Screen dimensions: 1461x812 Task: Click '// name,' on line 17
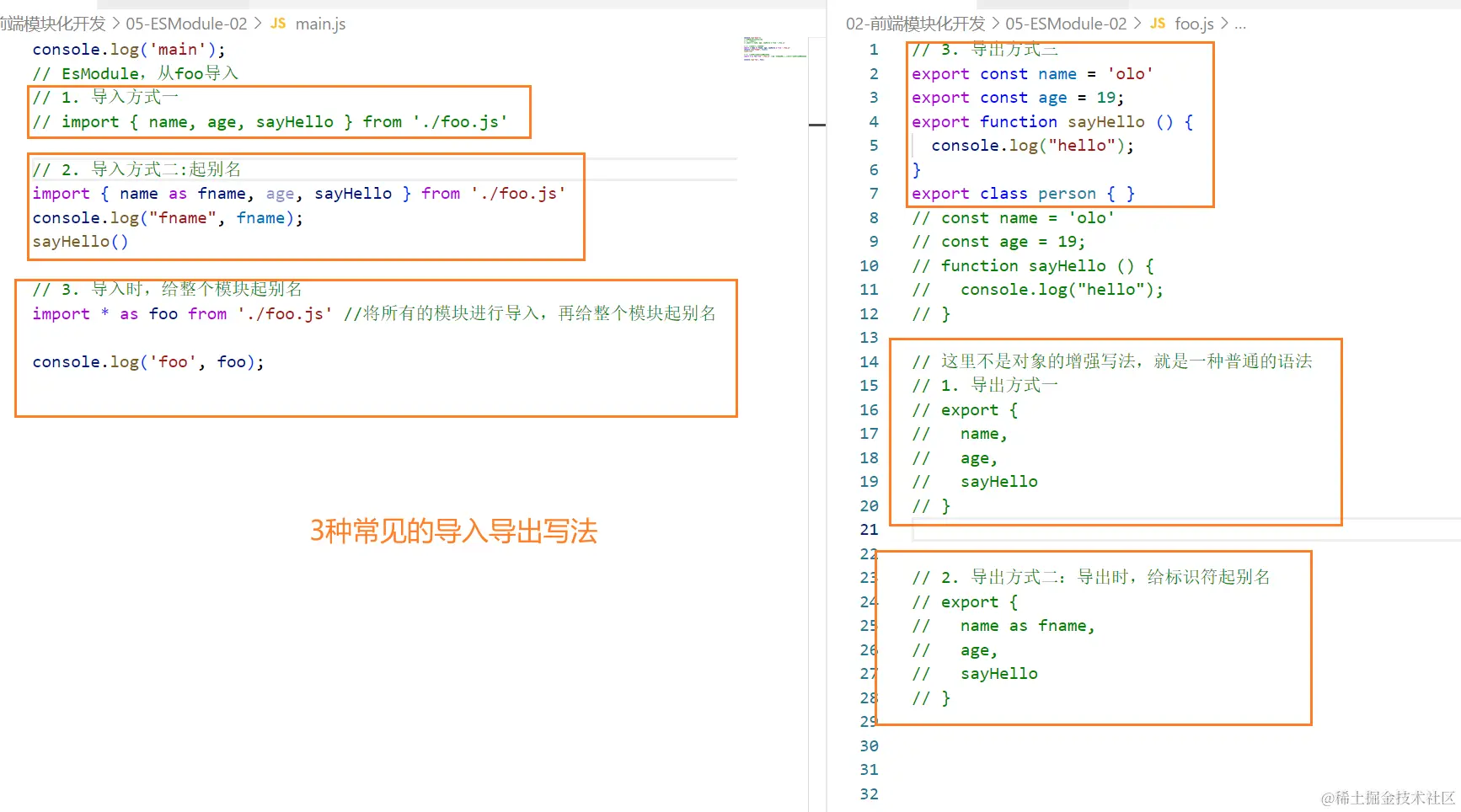pyautogui.click(x=960, y=433)
